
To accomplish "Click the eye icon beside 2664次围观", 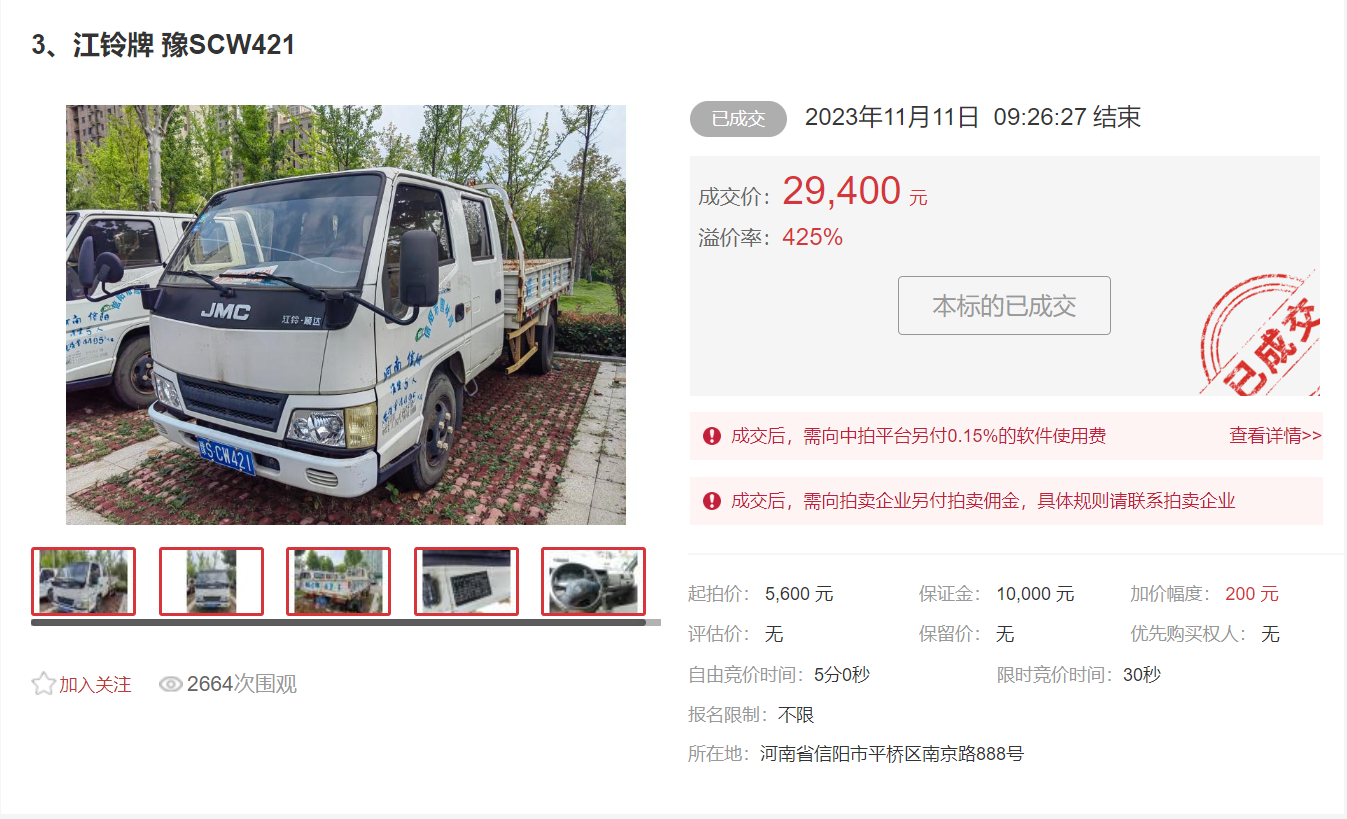I will click(x=171, y=684).
